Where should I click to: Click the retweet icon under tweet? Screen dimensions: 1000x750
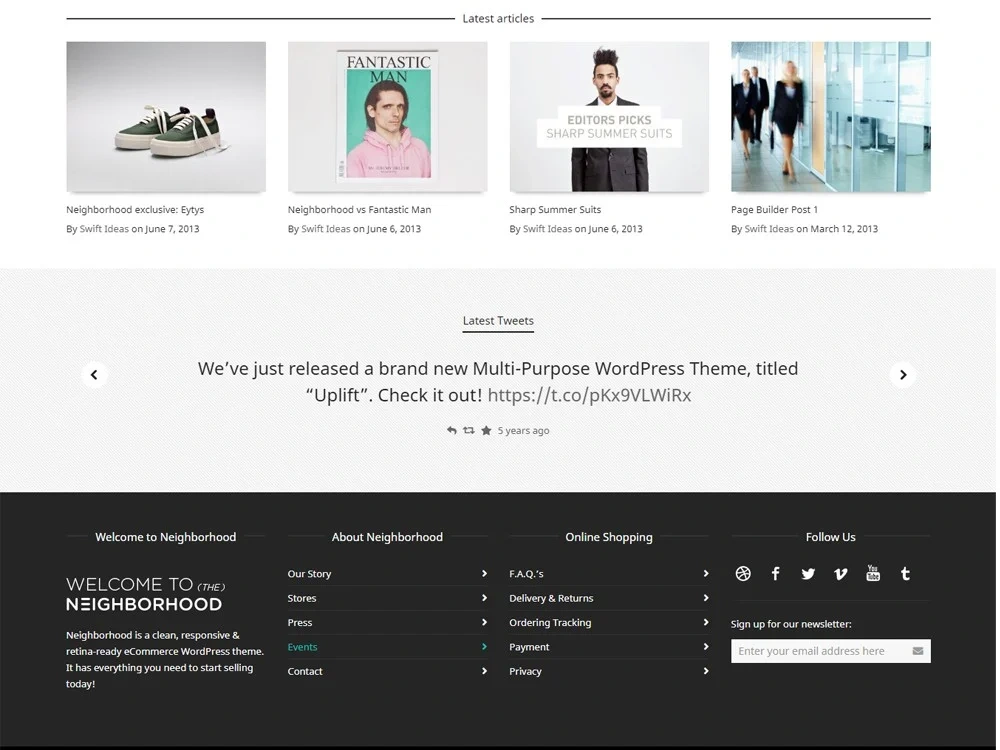[x=469, y=430]
